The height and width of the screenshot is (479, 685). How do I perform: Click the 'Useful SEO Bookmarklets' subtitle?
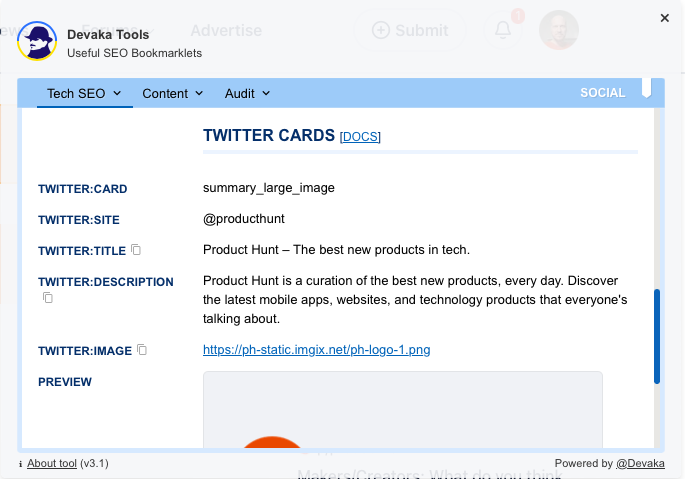[135, 53]
